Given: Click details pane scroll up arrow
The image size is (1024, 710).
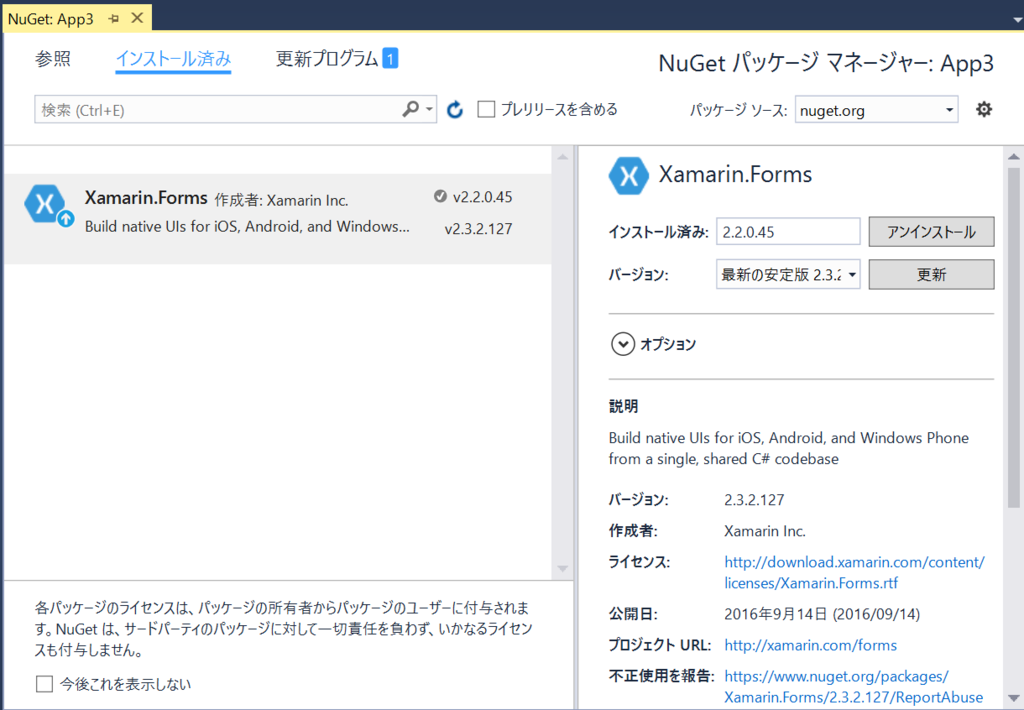Looking at the screenshot, I should (x=1014, y=157).
